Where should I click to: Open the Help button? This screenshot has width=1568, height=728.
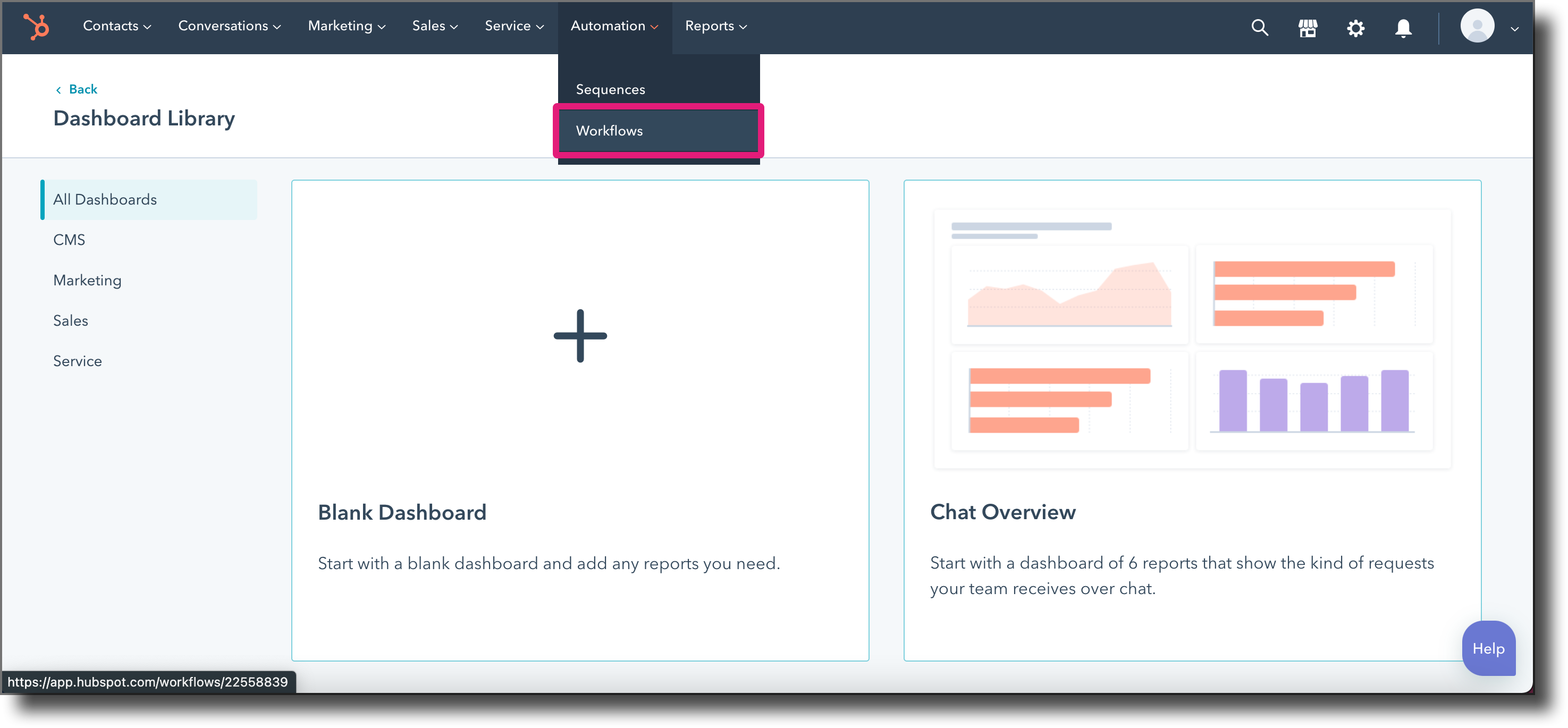point(1488,648)
